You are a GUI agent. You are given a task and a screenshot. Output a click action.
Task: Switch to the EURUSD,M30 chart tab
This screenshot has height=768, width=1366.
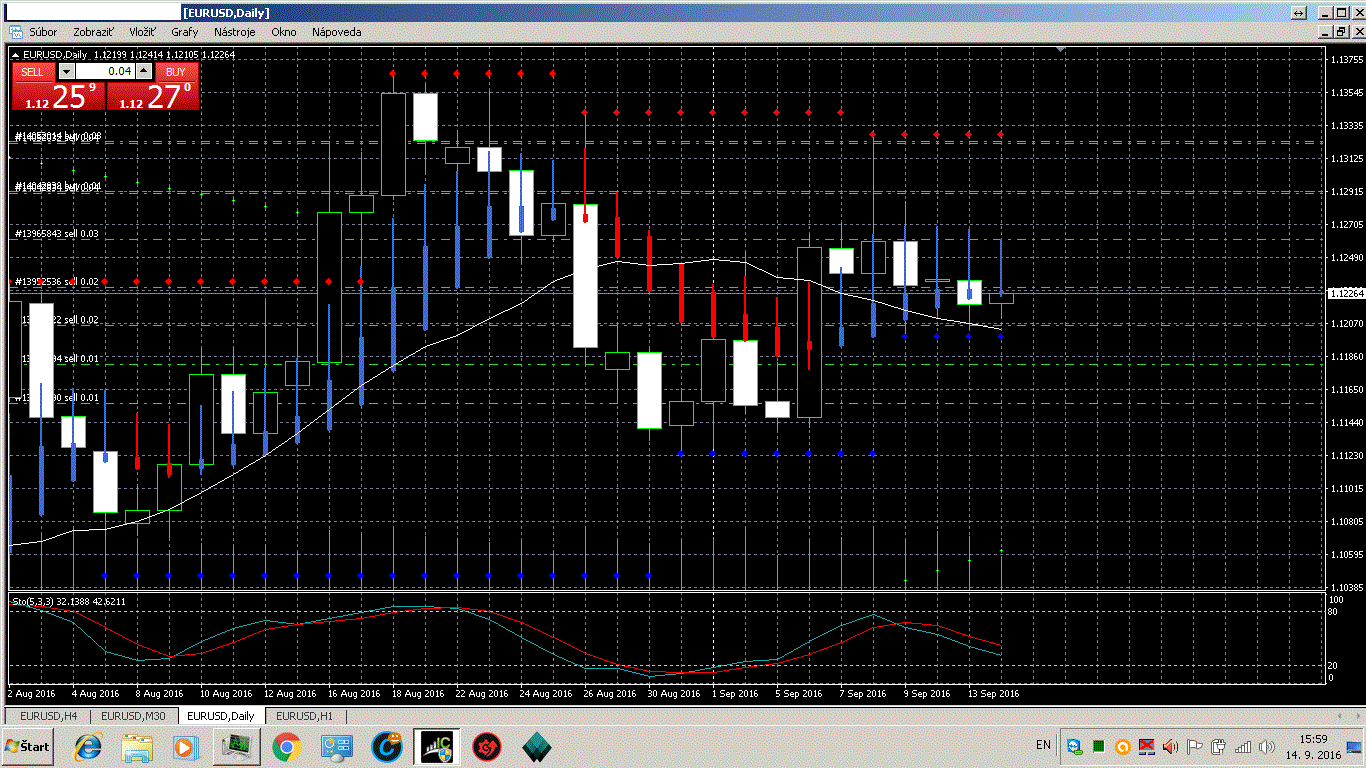[x=134, y=716]
